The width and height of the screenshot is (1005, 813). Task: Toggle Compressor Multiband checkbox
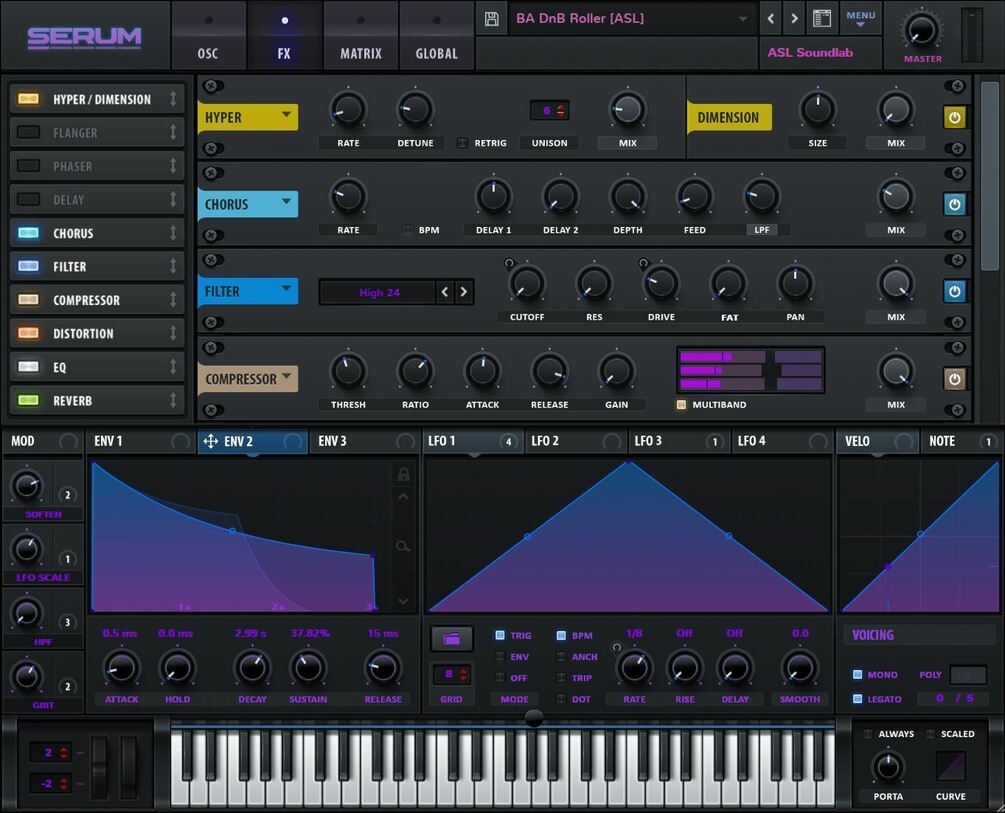681,405
